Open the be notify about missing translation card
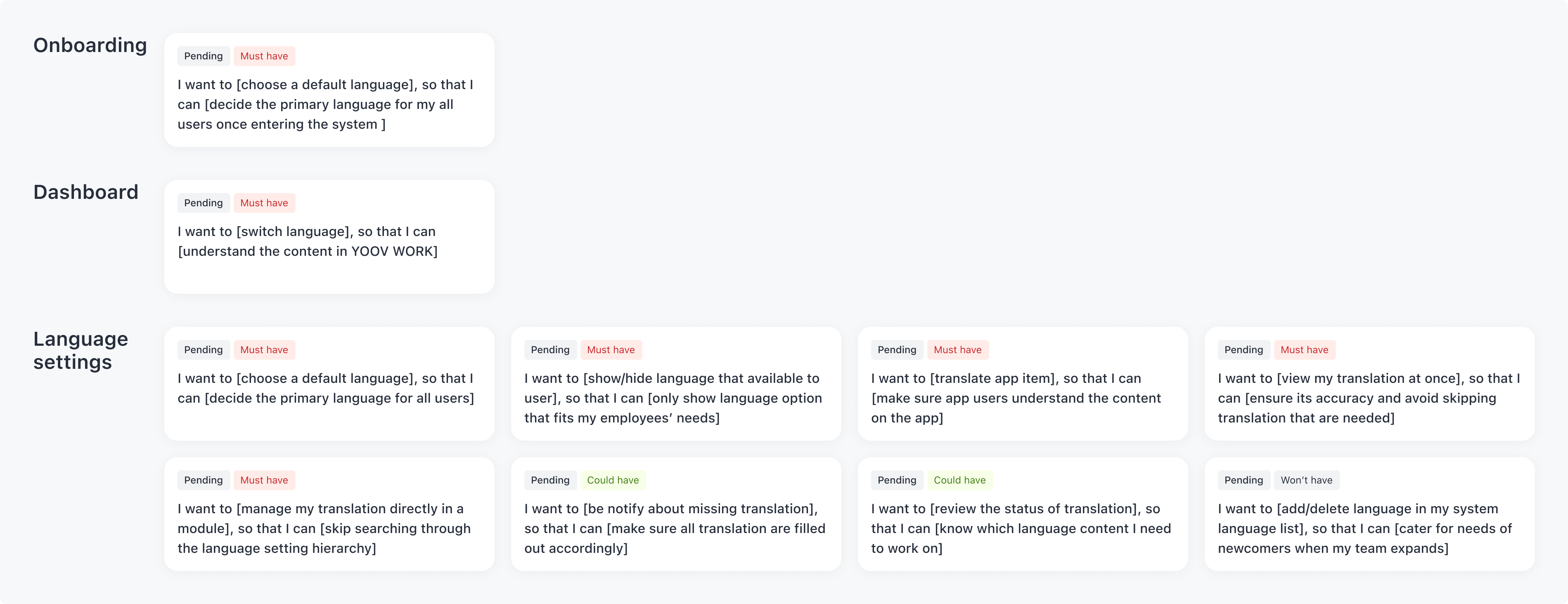This screenshot has height=604, width=1568. [676, 514]
